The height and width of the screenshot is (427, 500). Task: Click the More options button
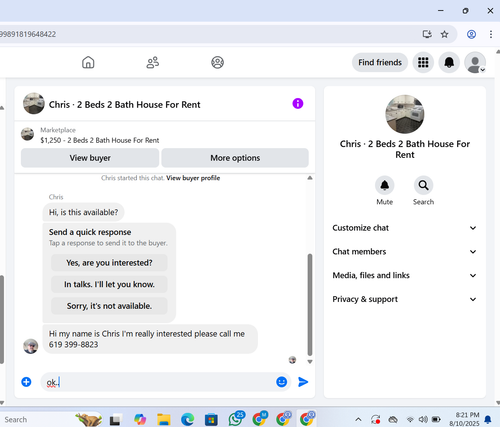[x=235, y=158]
